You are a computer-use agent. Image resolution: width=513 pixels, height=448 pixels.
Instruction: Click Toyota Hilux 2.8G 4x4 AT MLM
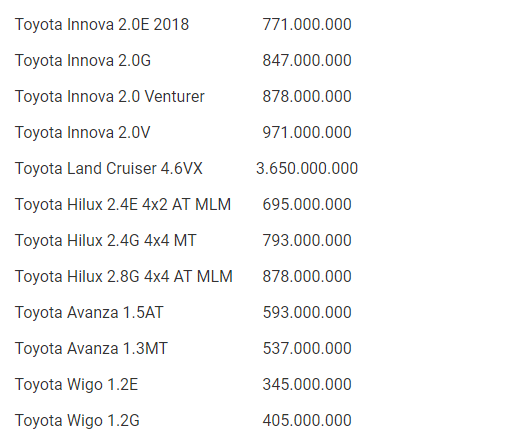click(124, 277)
